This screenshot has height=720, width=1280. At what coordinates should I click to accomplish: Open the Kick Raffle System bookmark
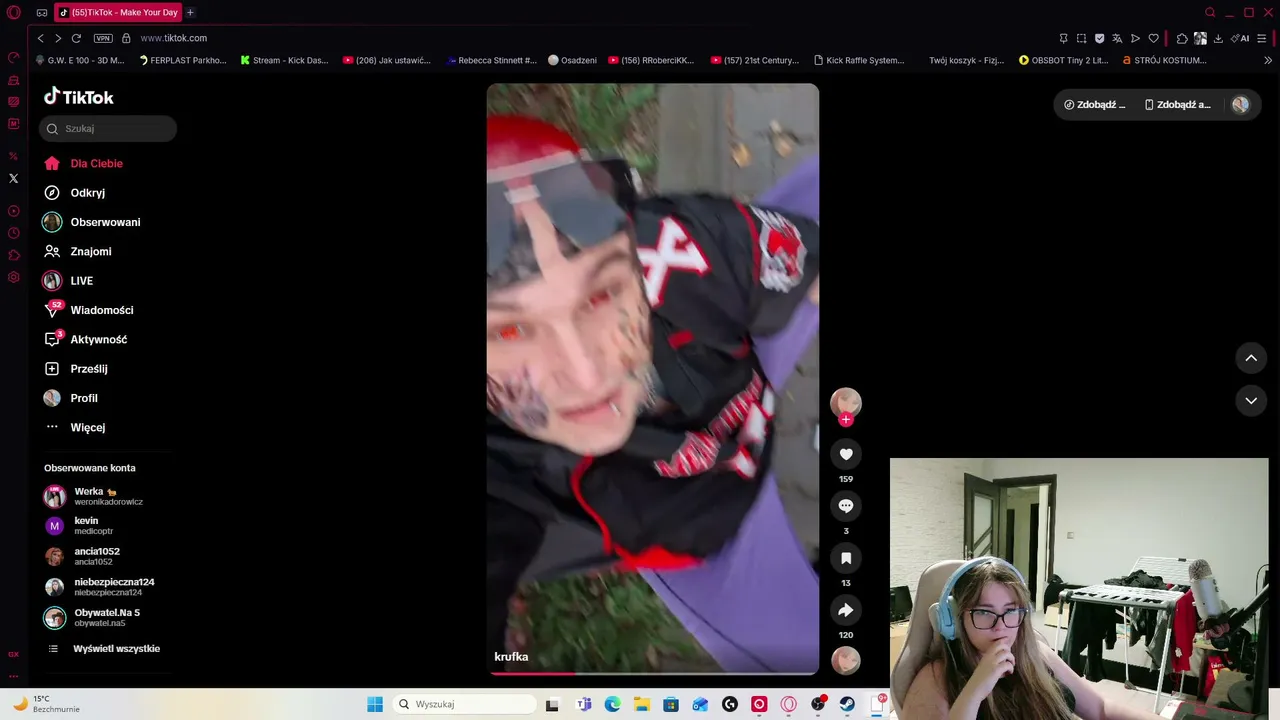tap(859, 60)
